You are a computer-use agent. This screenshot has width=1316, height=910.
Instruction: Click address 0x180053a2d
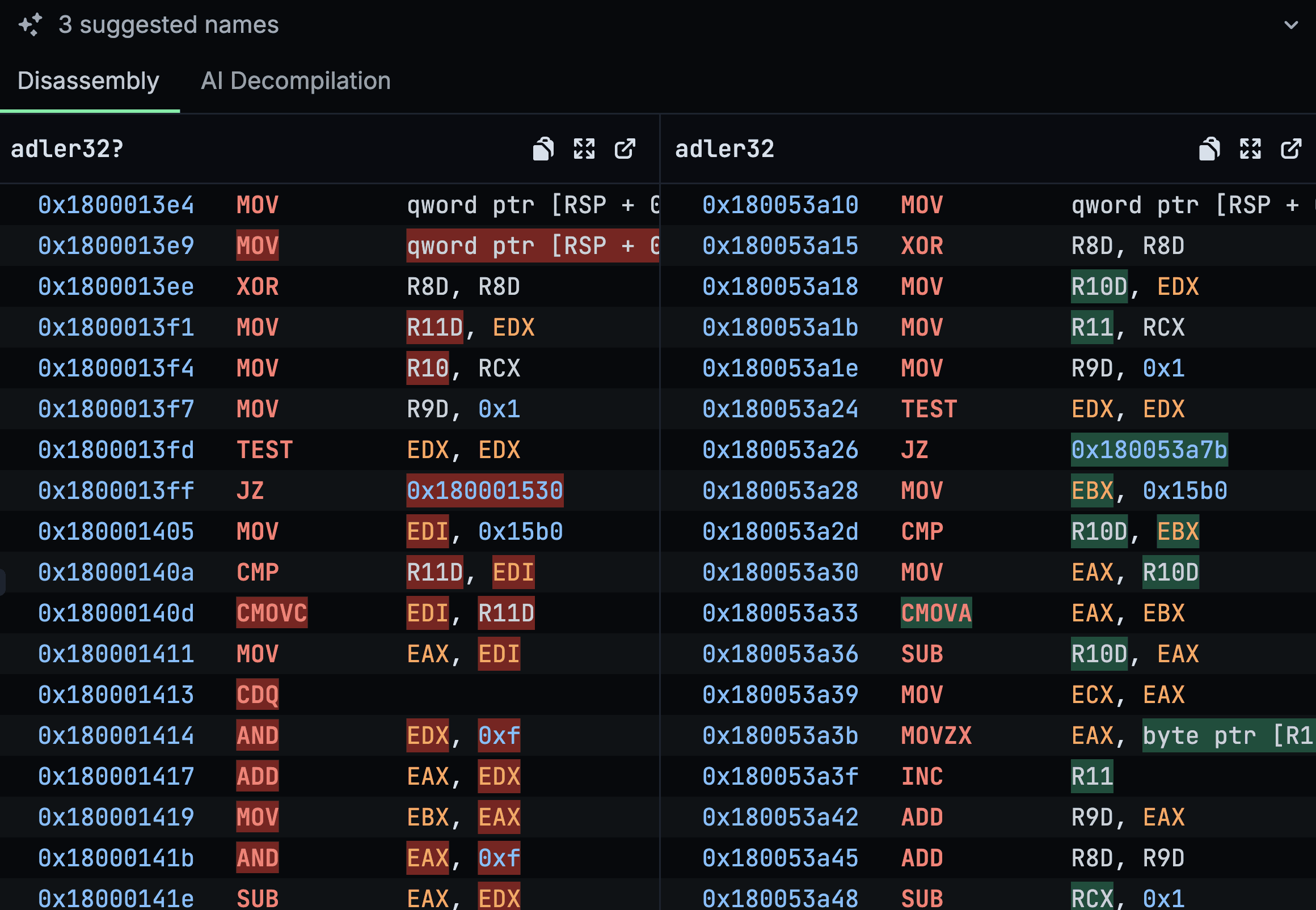[781, 532]
